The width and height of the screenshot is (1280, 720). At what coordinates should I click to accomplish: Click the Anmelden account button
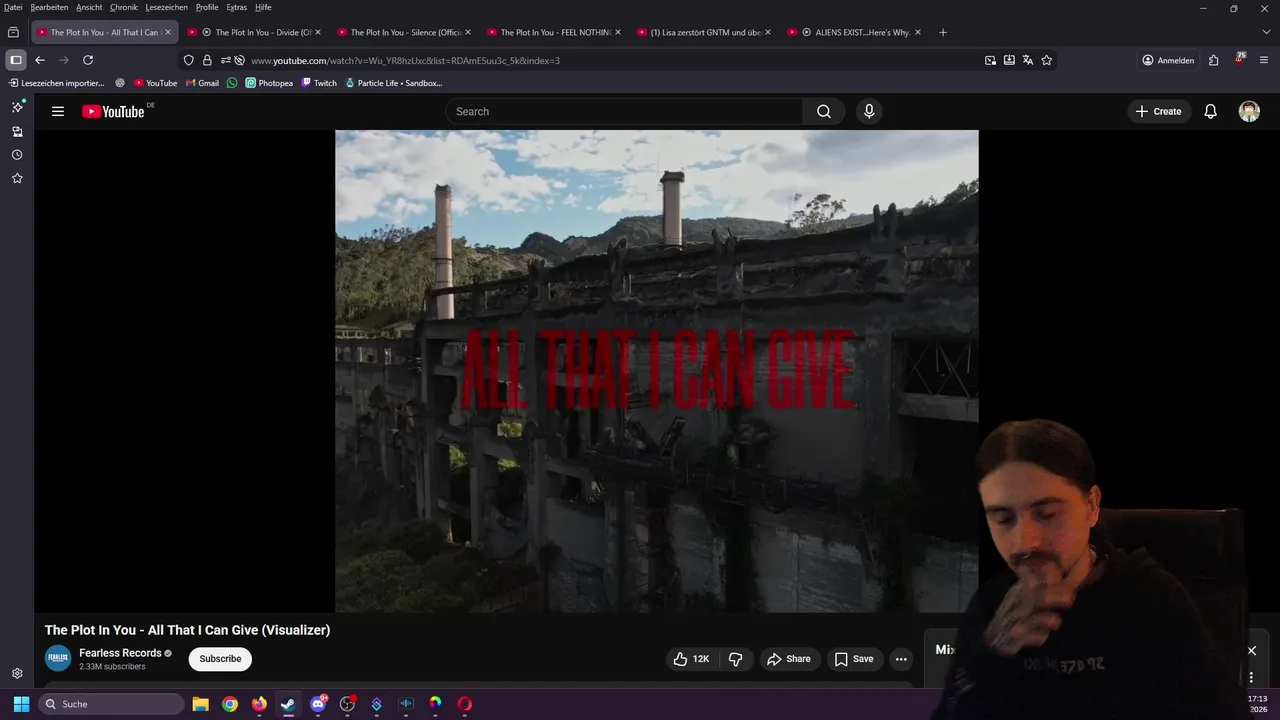tap(1168, 60)
